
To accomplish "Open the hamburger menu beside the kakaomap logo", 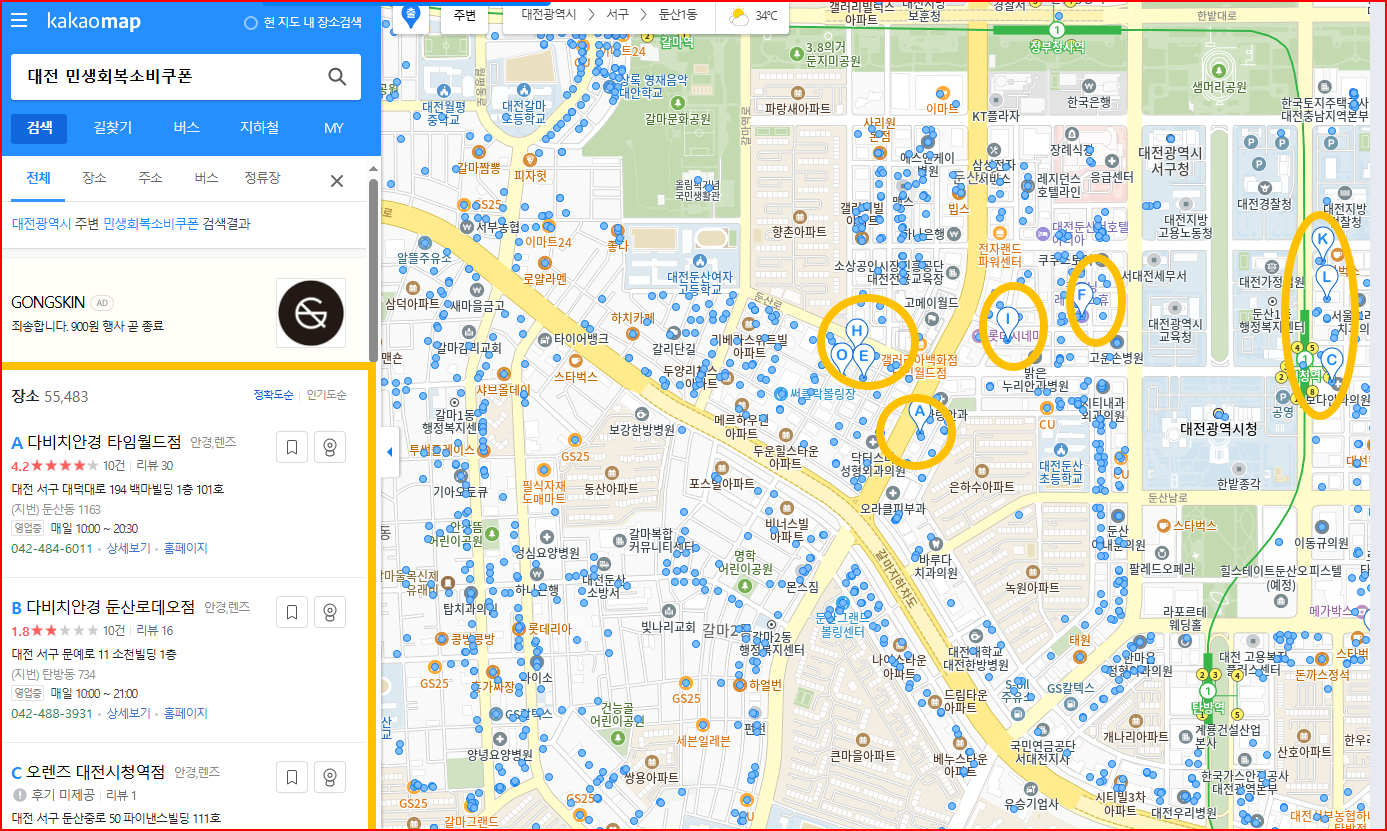I will click(x=19, y=21).
